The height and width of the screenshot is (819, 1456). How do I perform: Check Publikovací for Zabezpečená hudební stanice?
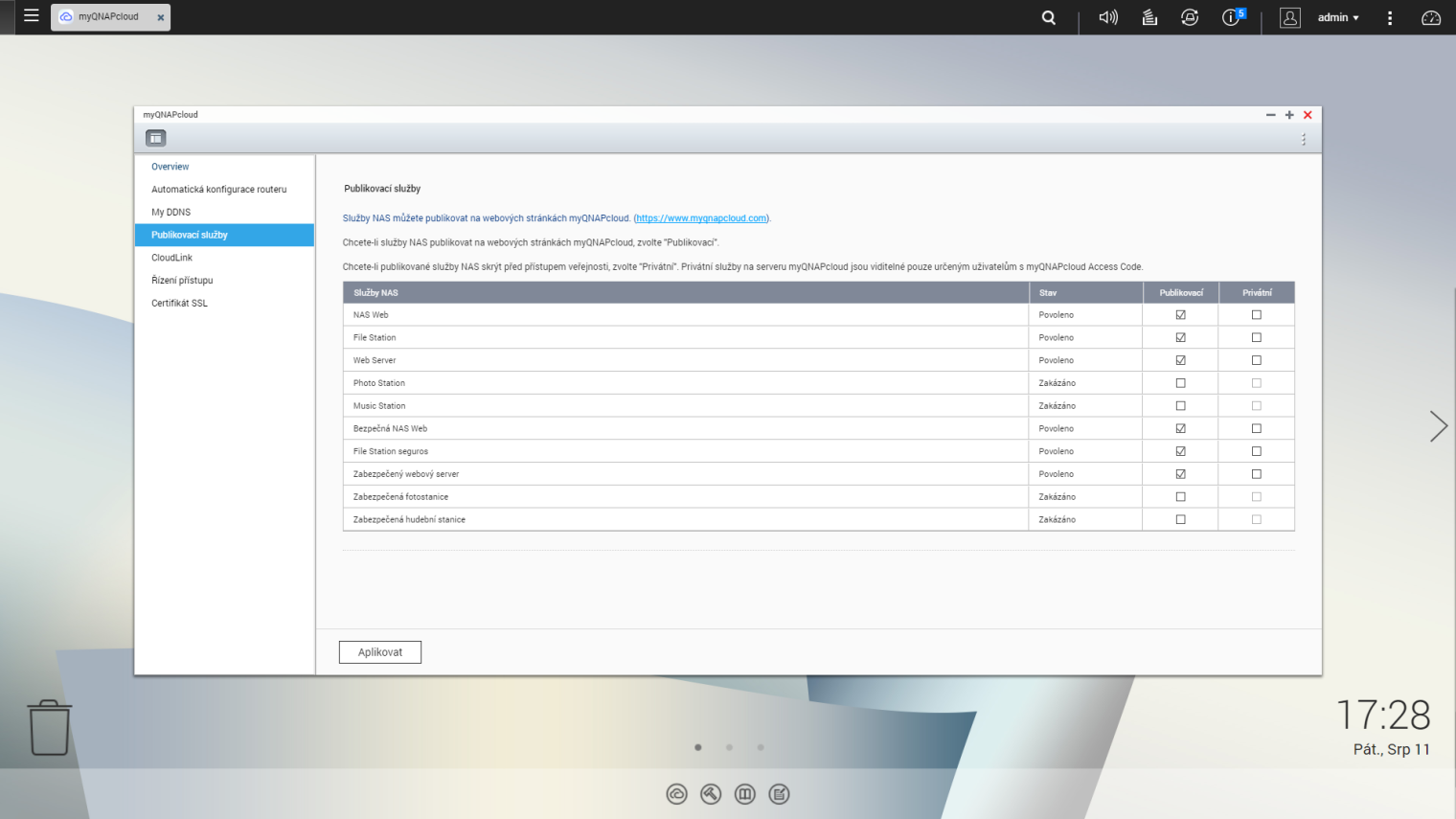click(x=1180, y=520)
